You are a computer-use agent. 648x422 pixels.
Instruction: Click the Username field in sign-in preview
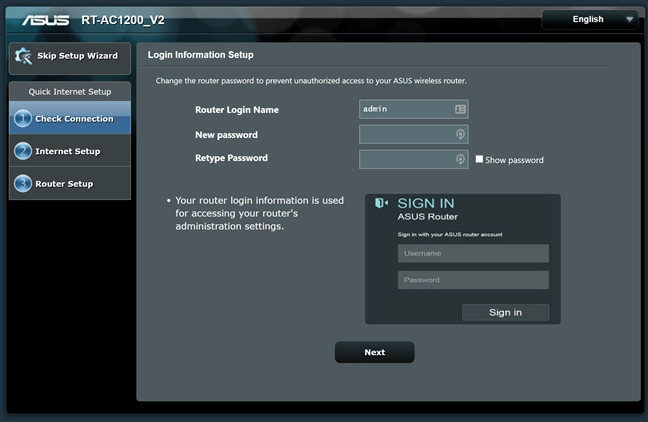point(473,253)
